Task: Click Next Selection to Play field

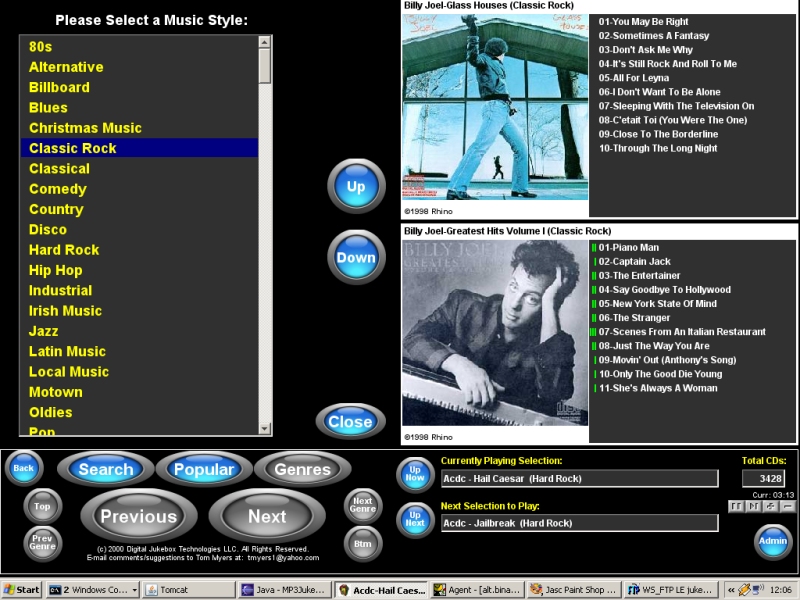Action: point(580,523)
